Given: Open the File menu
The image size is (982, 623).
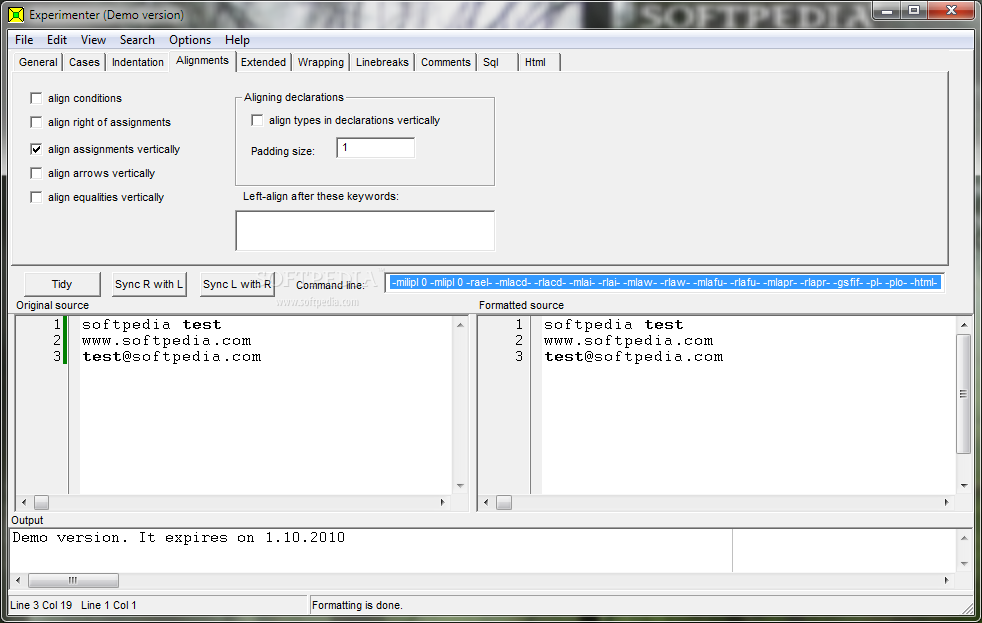Looking at the screenshot, I should (x=24, y=39).
